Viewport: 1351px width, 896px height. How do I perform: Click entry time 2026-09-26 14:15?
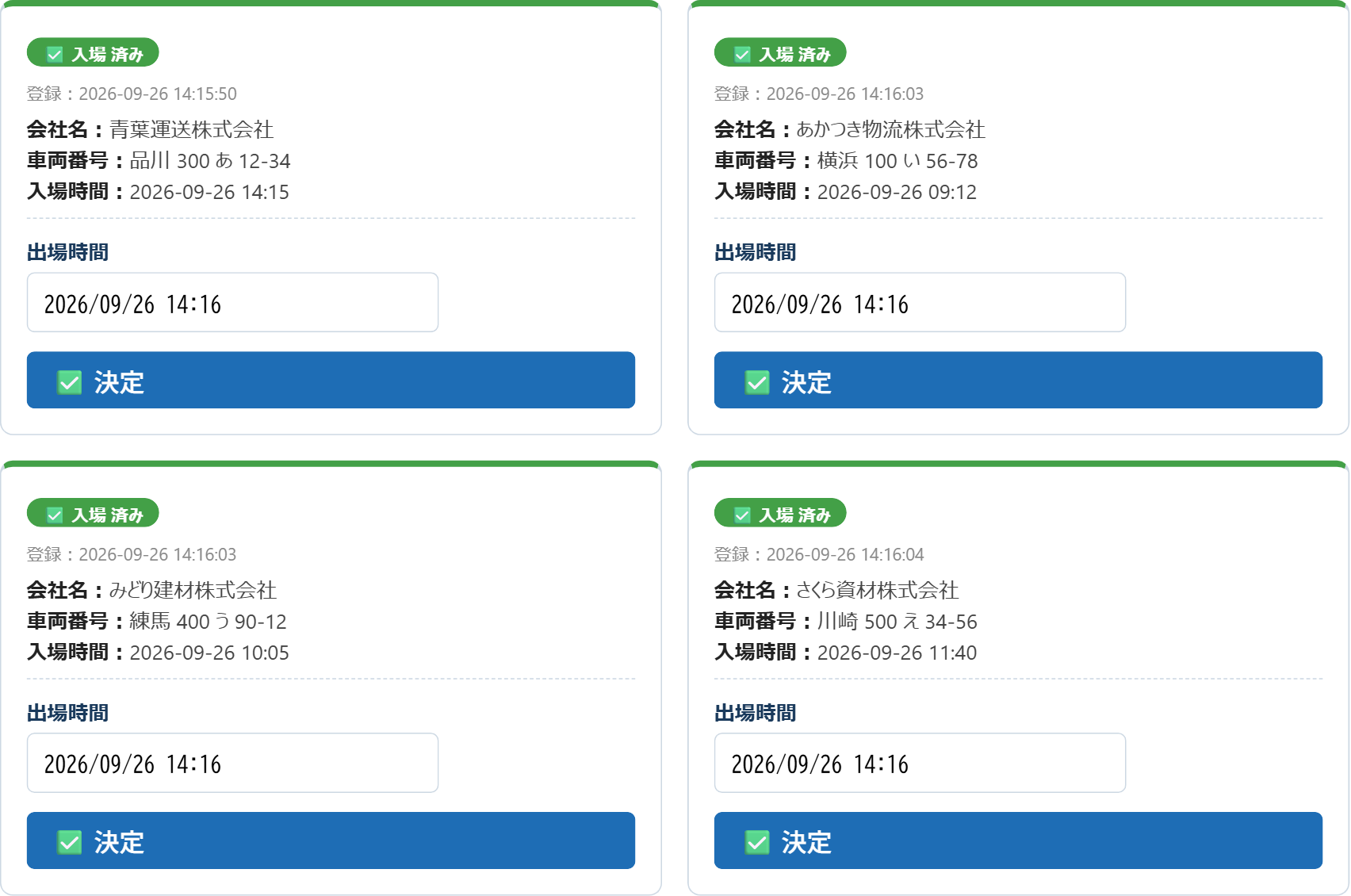coord(209,192)
